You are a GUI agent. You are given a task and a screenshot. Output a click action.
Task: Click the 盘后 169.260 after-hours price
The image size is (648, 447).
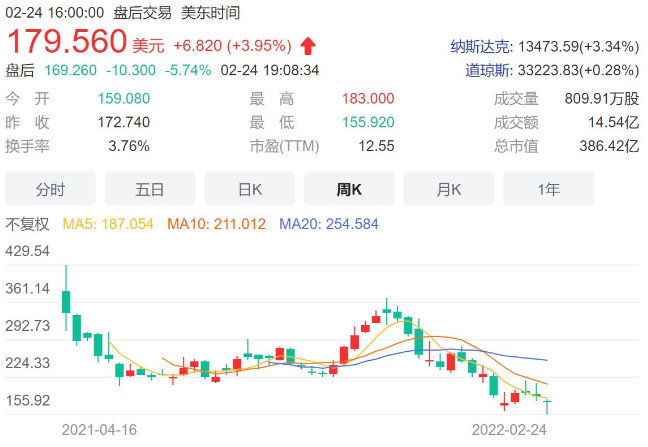[x=71, y=70]
